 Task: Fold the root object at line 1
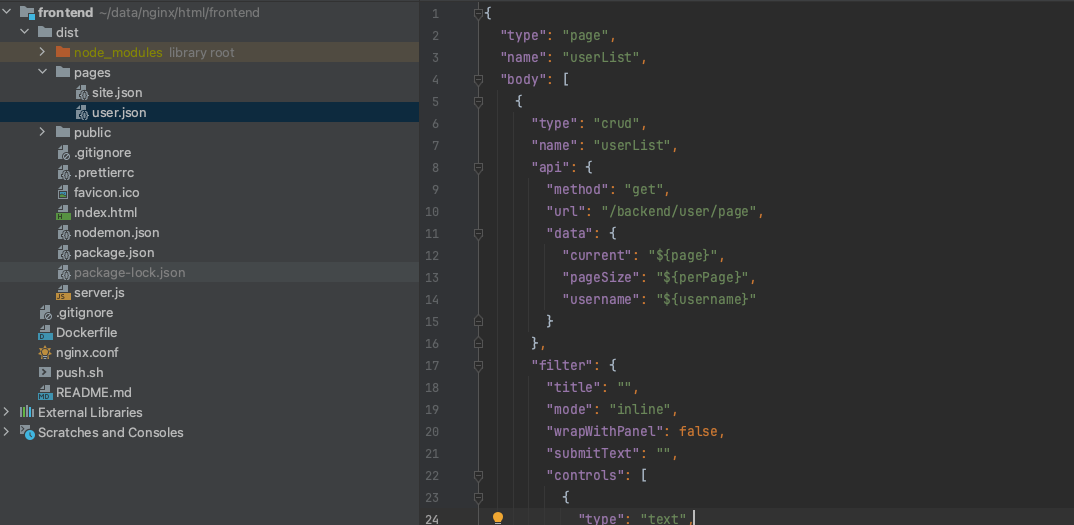pos(479,13)
